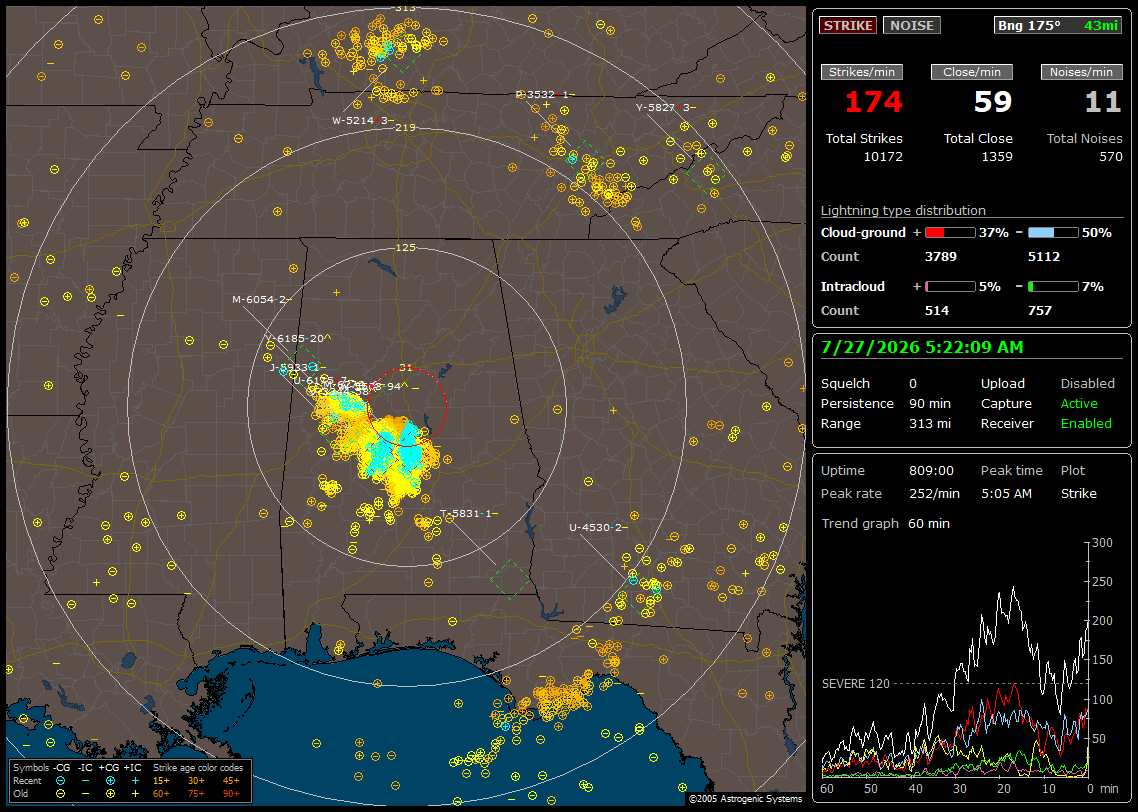
Task: Select the Noises/min label box
Action: pyautogui.click(x=1081, y=72)
